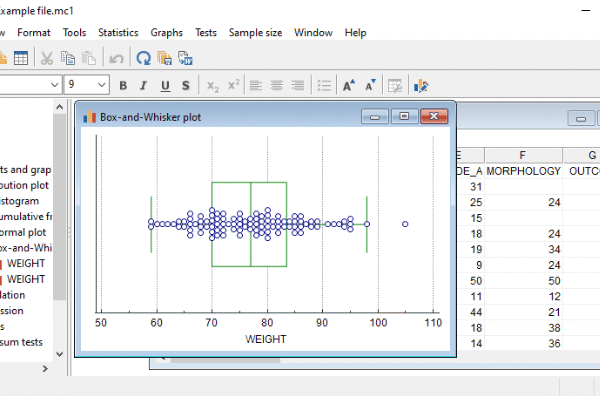Screen dimensions: 600x396
Task: Click the Copy icon in toolbar
Action: pos(68,58)
